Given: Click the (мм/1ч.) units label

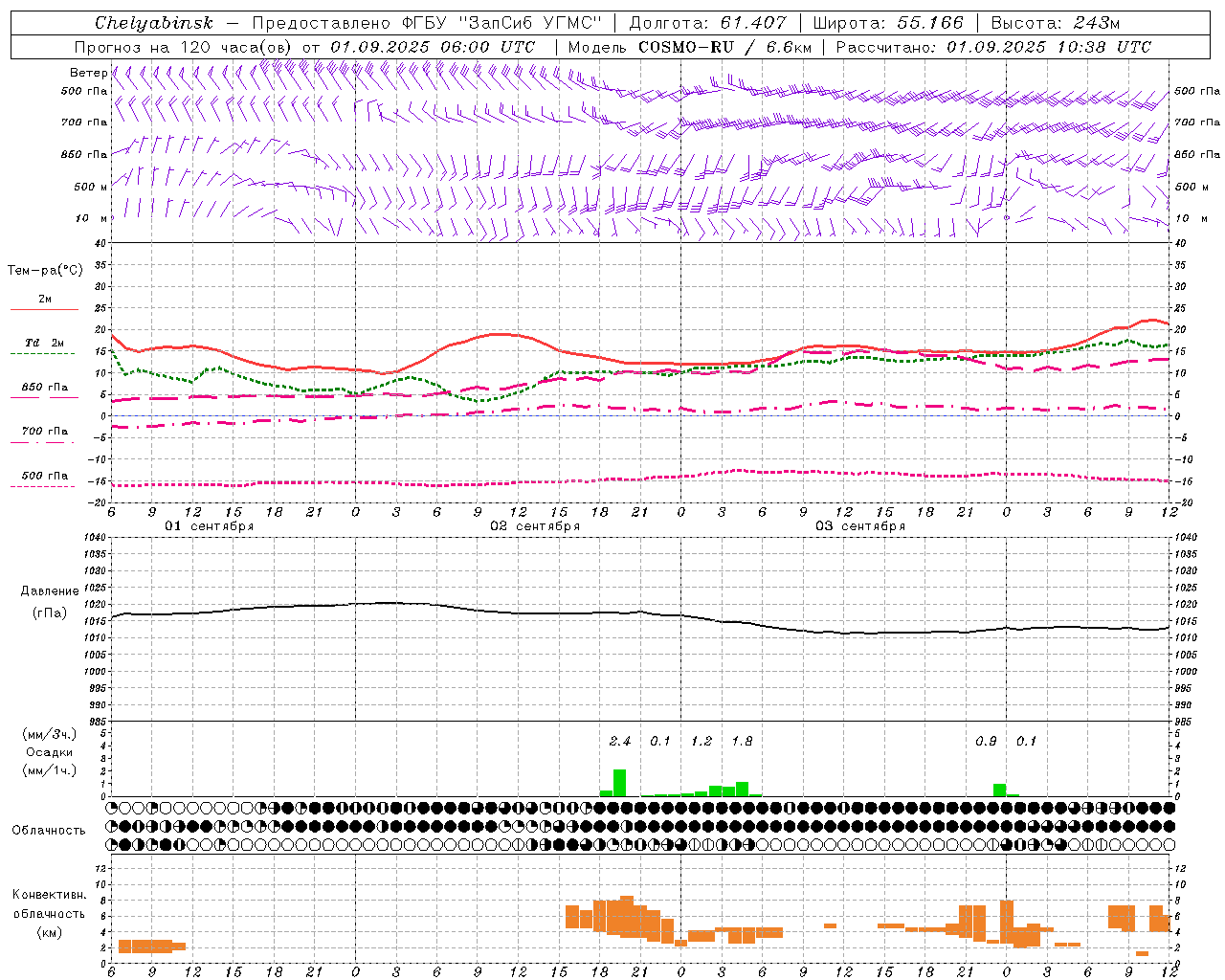Looking at the screenshot, I should pyautogui.click(x=49, y=770).
